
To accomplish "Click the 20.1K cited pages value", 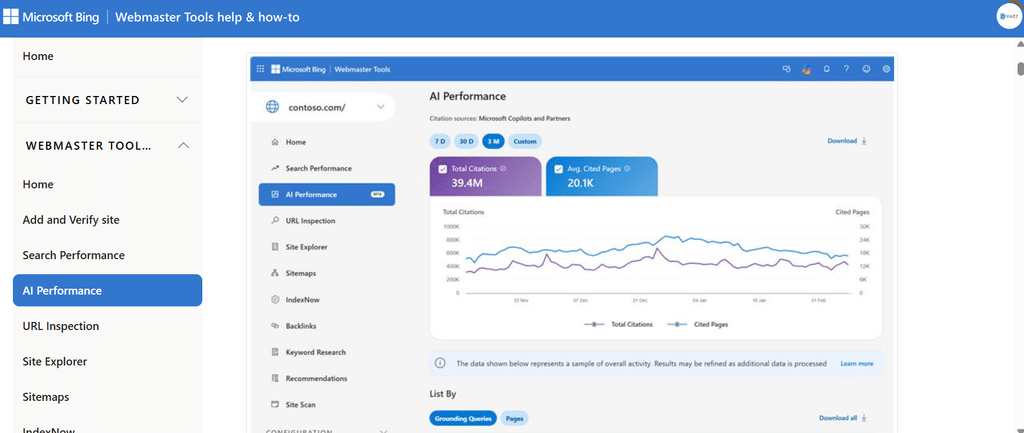I will [581, 183].
